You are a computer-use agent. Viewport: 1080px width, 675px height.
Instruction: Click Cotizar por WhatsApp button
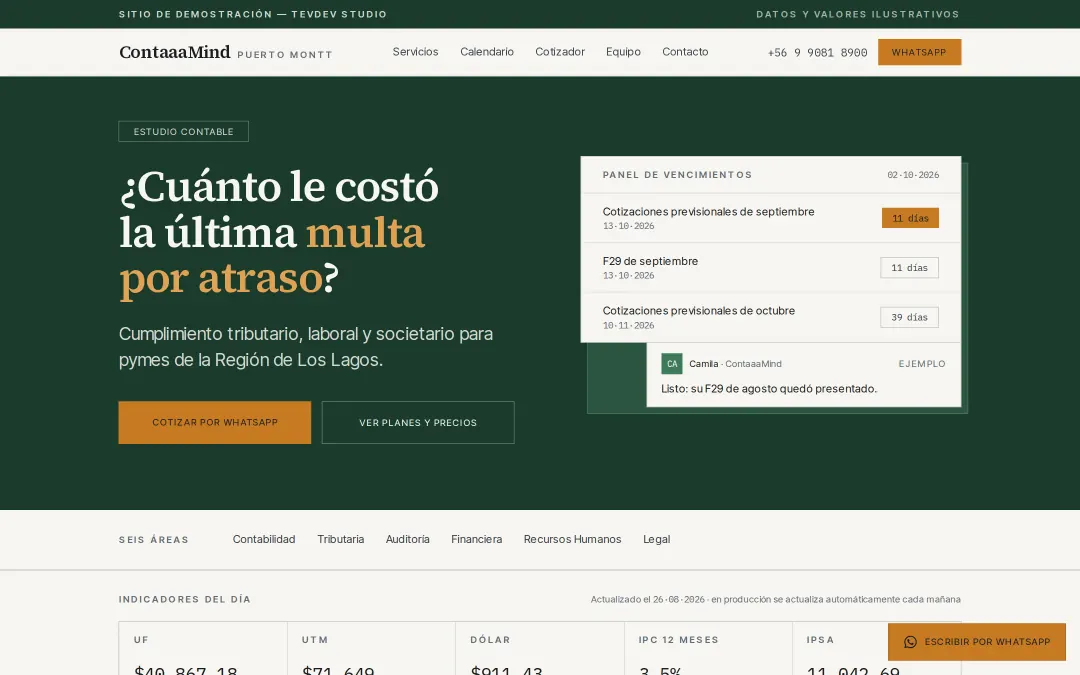[215, 422]
